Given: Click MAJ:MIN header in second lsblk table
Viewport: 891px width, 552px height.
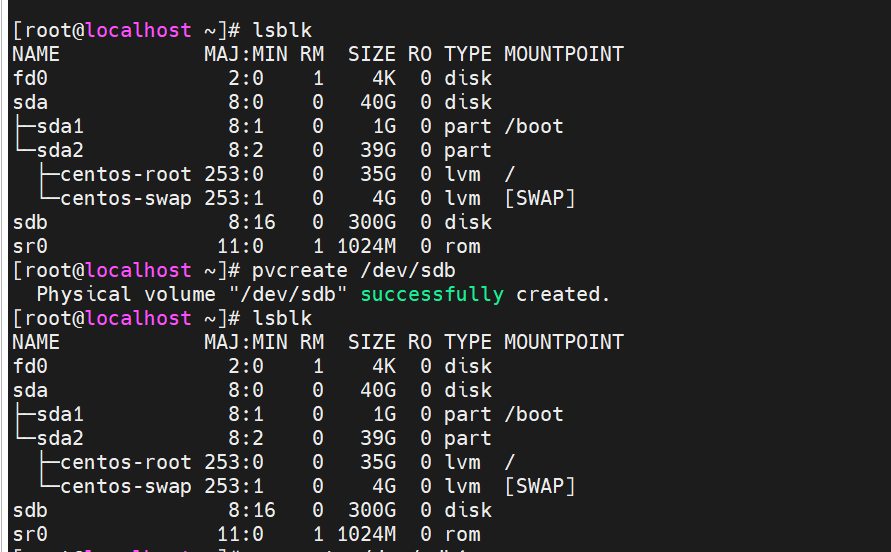Looking at the screenshot, I should [x=246, y=342].
